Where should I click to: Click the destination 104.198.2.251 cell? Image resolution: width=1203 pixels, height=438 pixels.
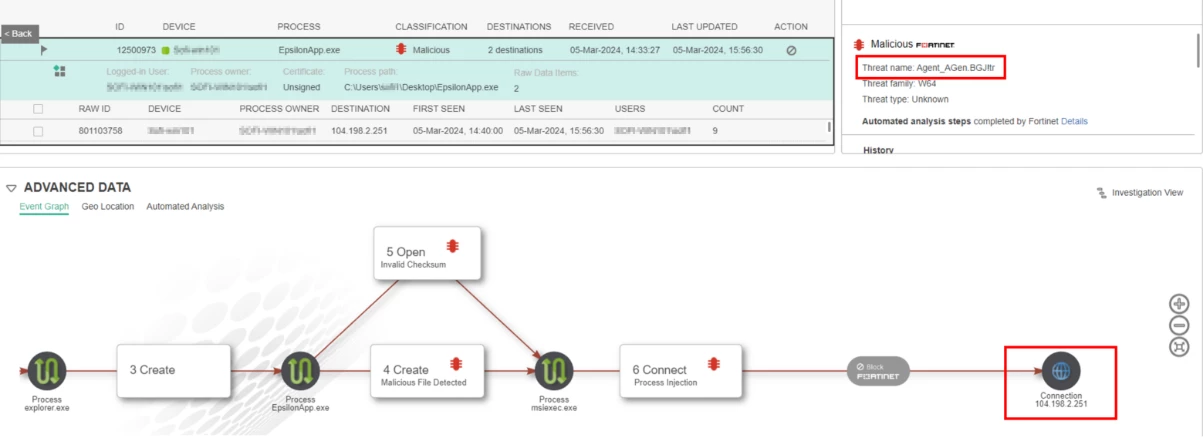(x=359, y=131)
